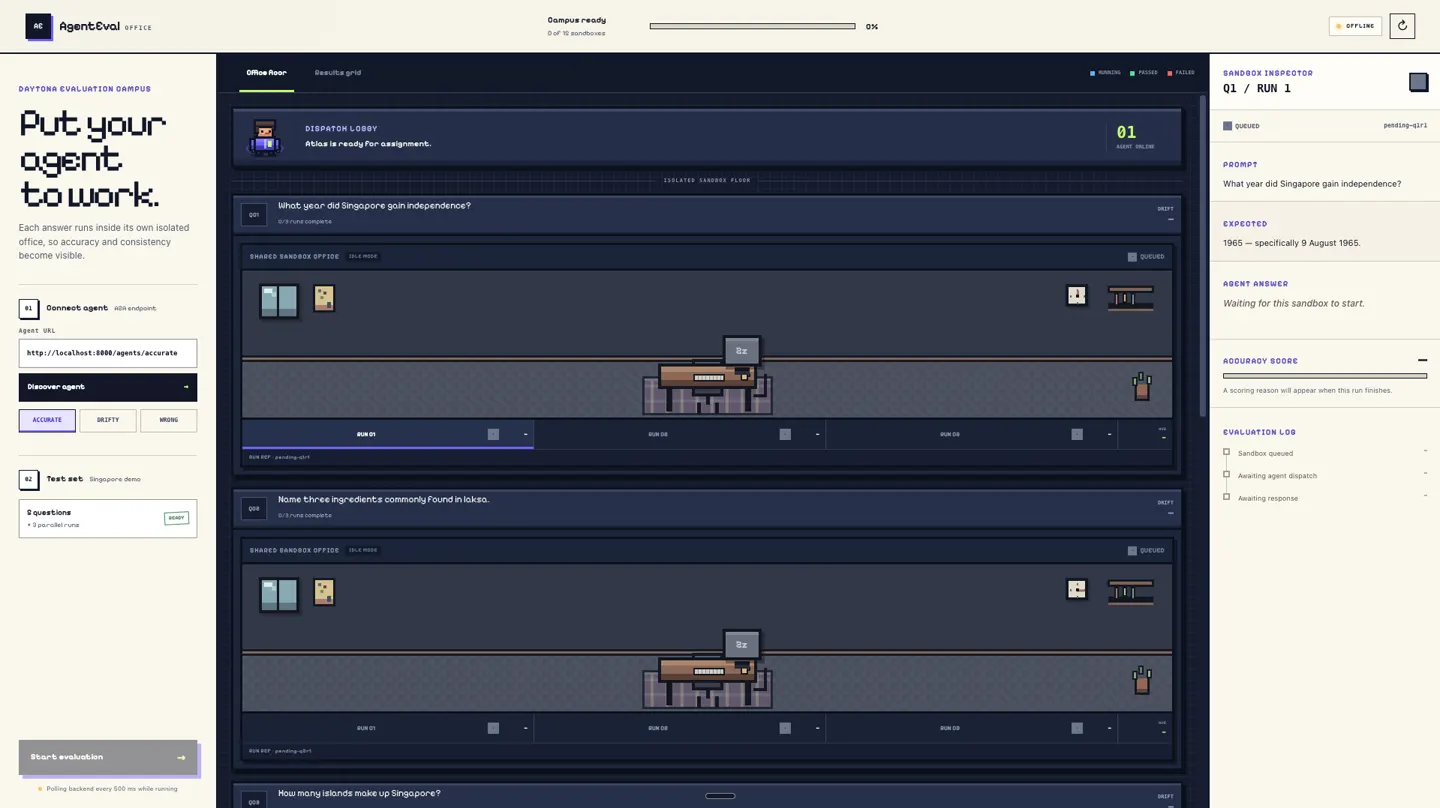The image size is (1440, 808).
Task: Click the Start evaluation button
Action: tap(108, 757)
